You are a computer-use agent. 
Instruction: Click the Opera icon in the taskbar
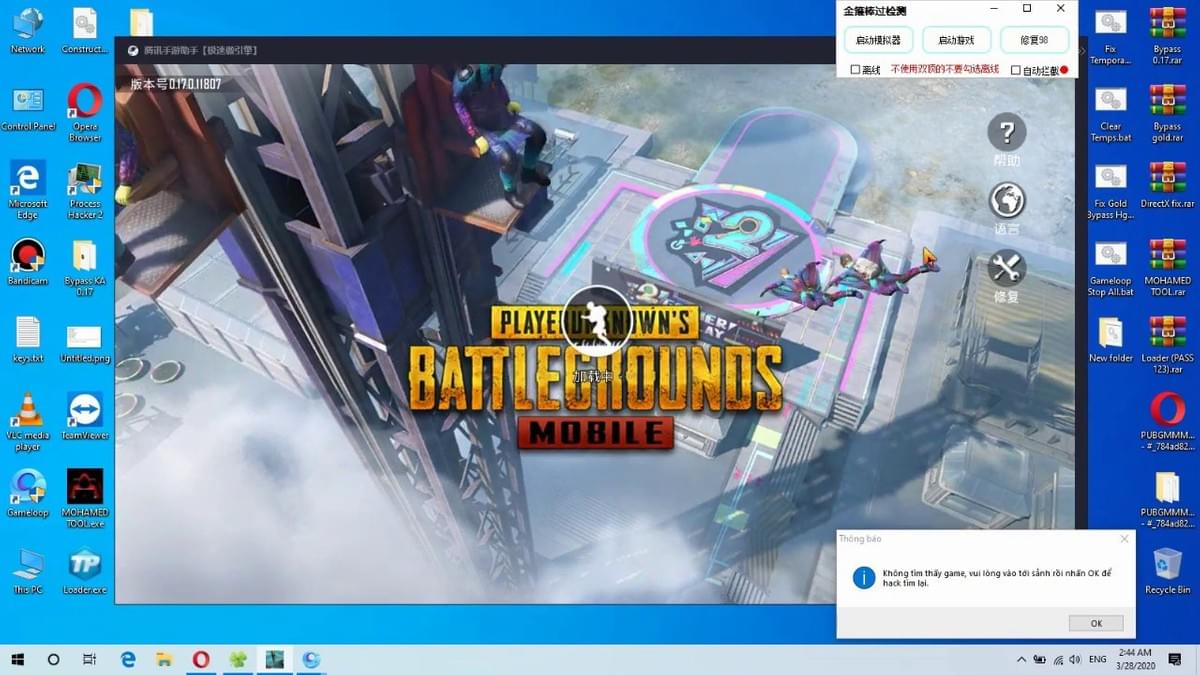point(201,659)
